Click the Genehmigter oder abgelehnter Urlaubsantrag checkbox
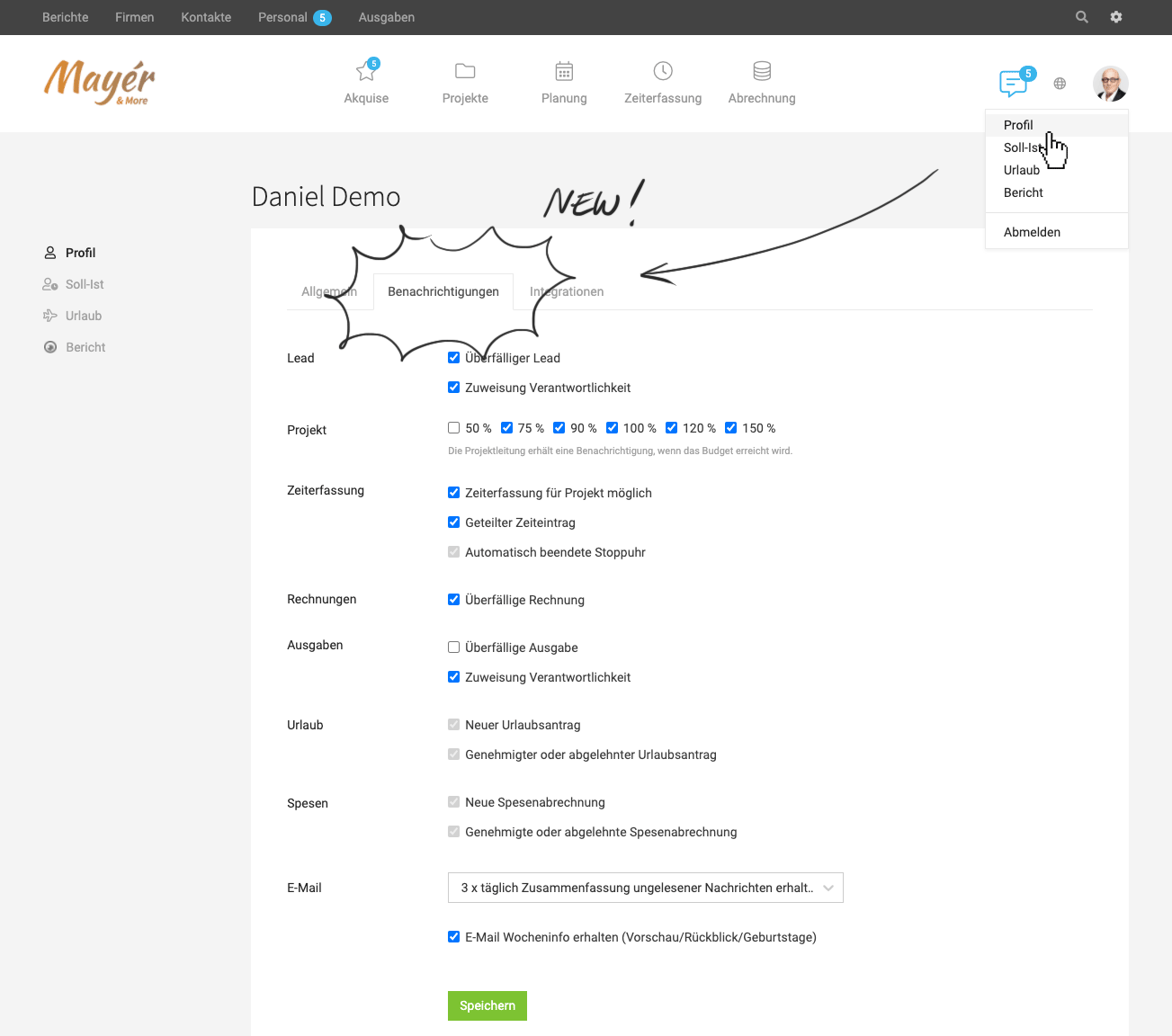This screenshot has width=1172, height=1036. [454, 755]
